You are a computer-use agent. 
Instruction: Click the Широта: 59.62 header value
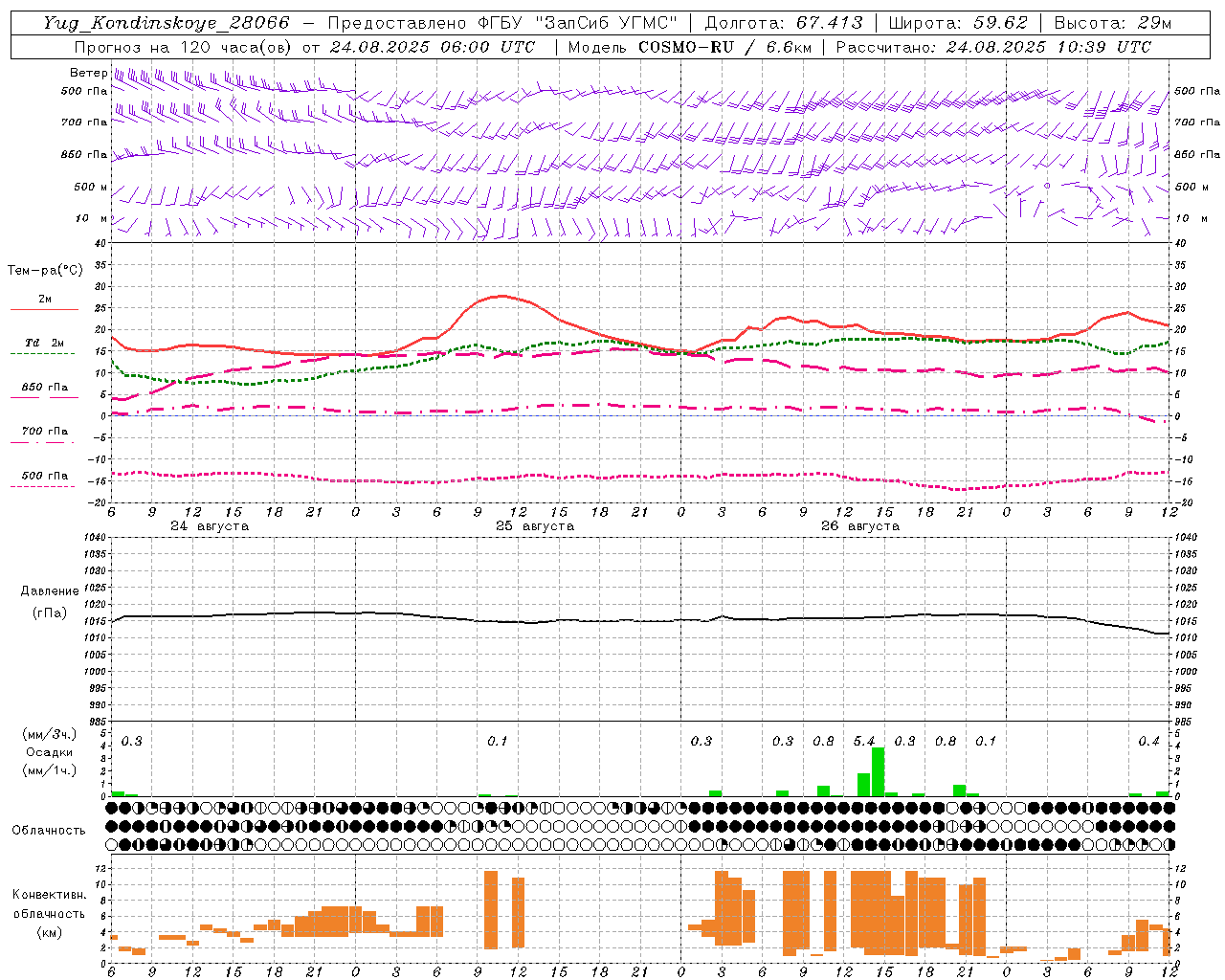point(958,23)
